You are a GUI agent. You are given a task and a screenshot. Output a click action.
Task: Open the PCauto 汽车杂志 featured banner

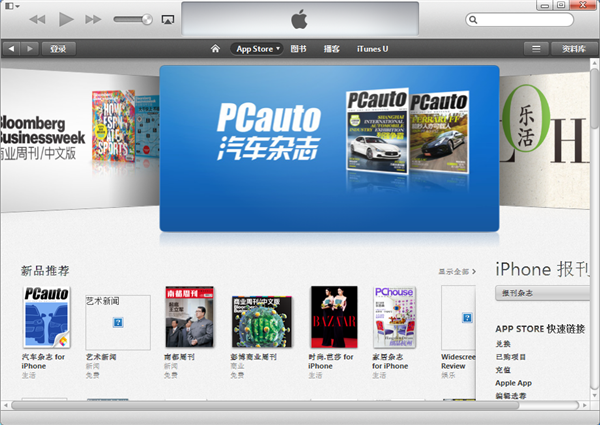pos(329,148)
